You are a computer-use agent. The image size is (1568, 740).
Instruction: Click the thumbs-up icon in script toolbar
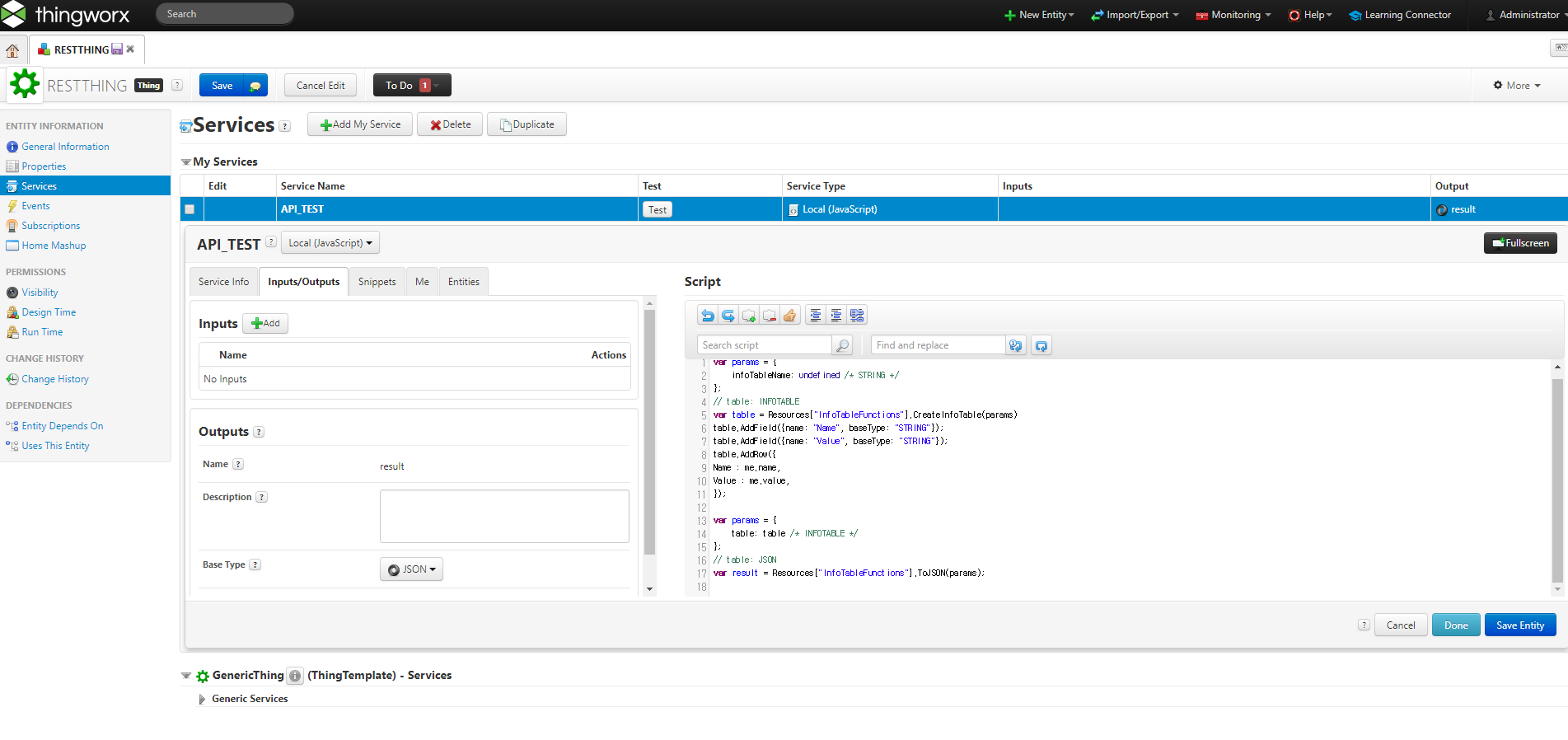[789, 316]
